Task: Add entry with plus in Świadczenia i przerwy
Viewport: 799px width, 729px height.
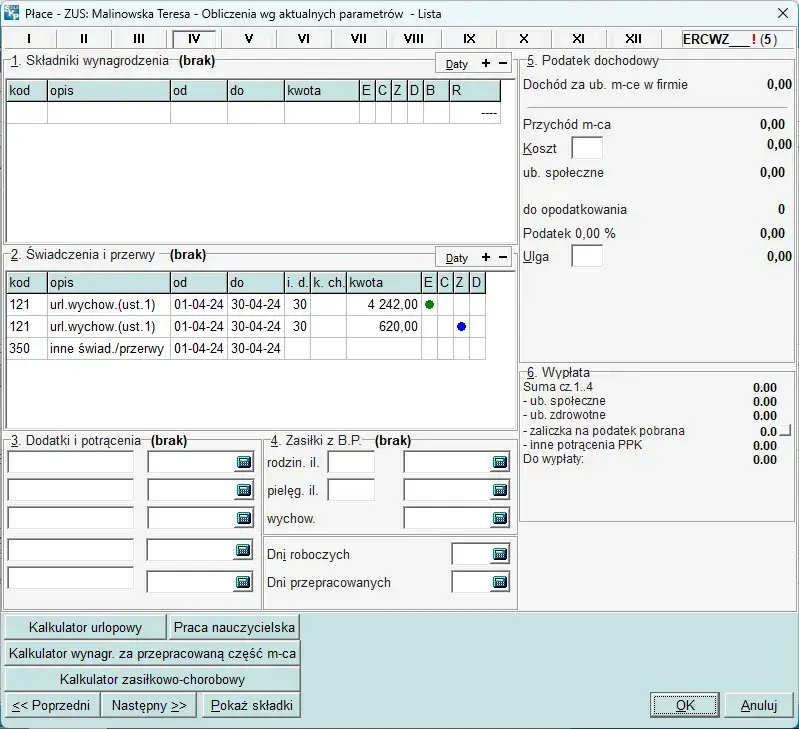Action: (486, 258)
